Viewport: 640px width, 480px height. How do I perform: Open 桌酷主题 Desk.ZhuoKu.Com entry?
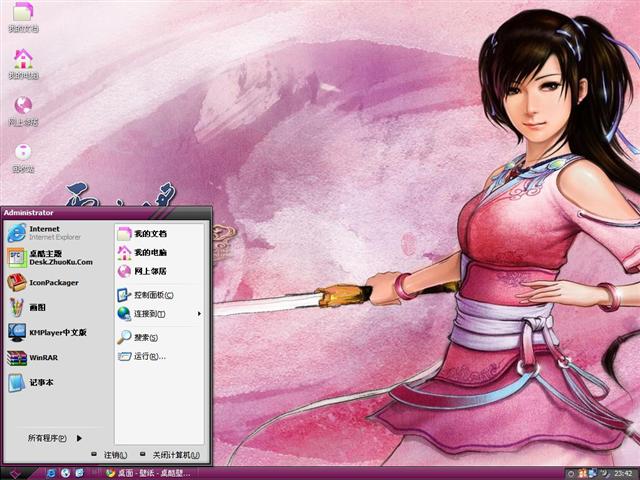(x=50, y=258)
